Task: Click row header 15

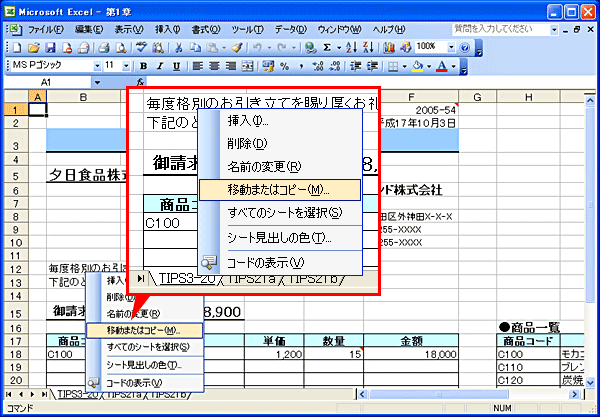Action: click(15, 313)
